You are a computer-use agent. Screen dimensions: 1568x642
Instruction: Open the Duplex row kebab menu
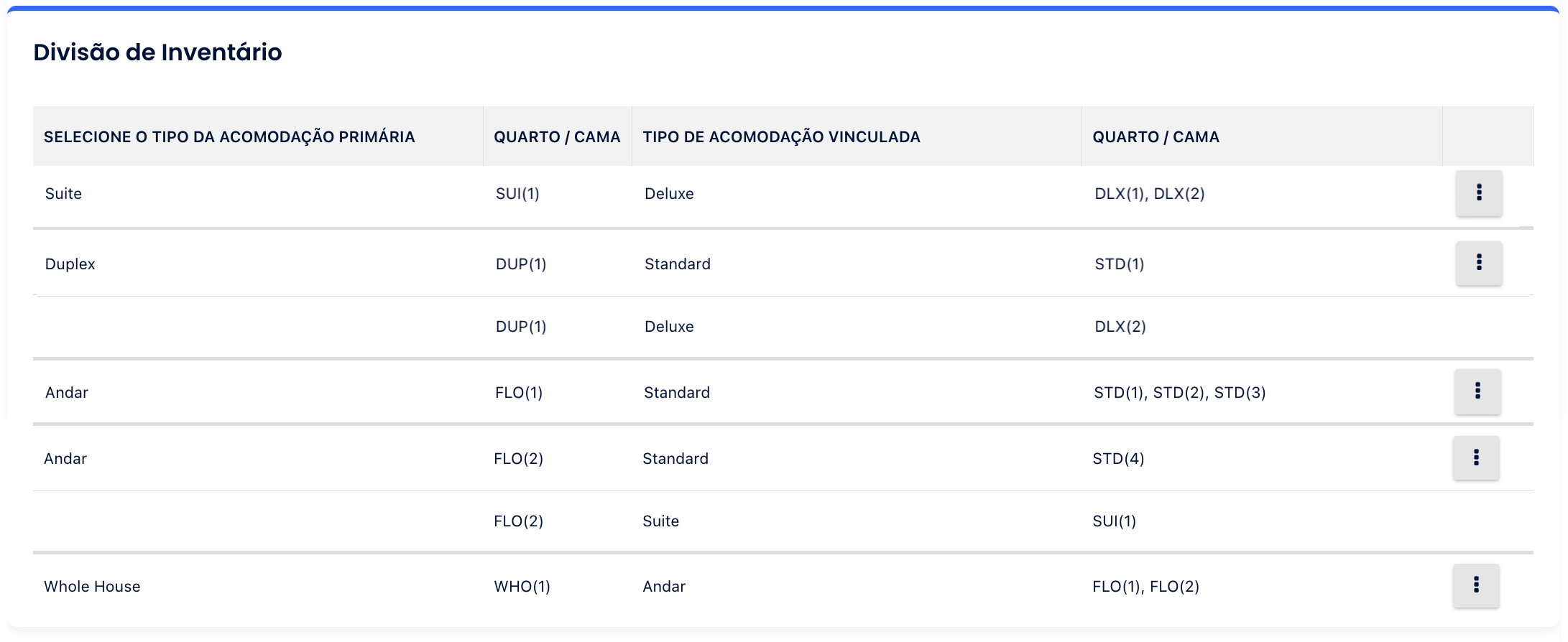[x=1479, y=263]
